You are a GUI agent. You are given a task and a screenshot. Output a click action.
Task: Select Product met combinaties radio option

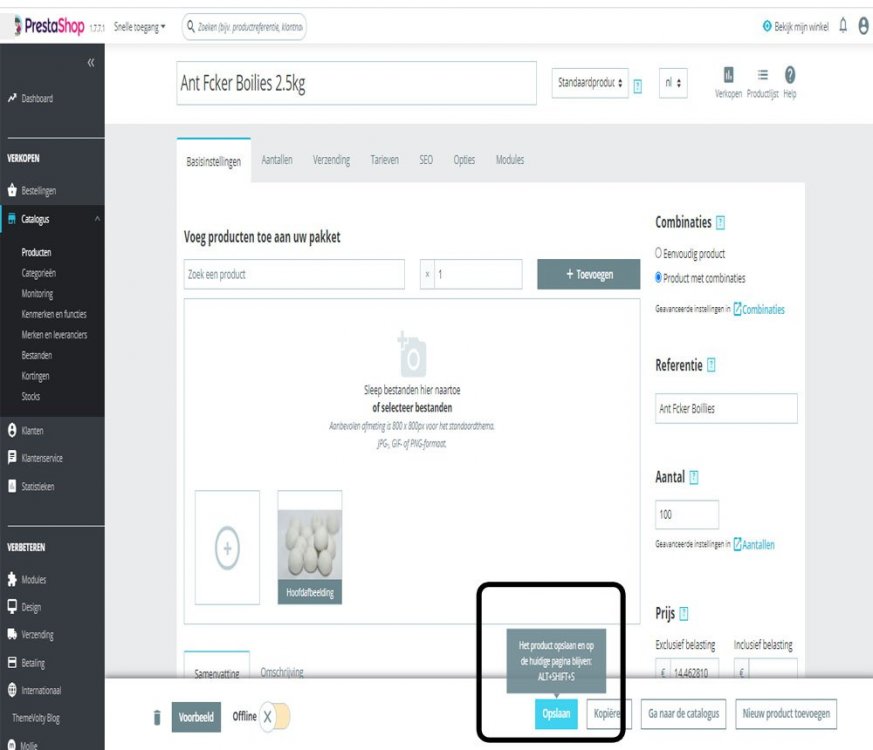click(658, 277)
